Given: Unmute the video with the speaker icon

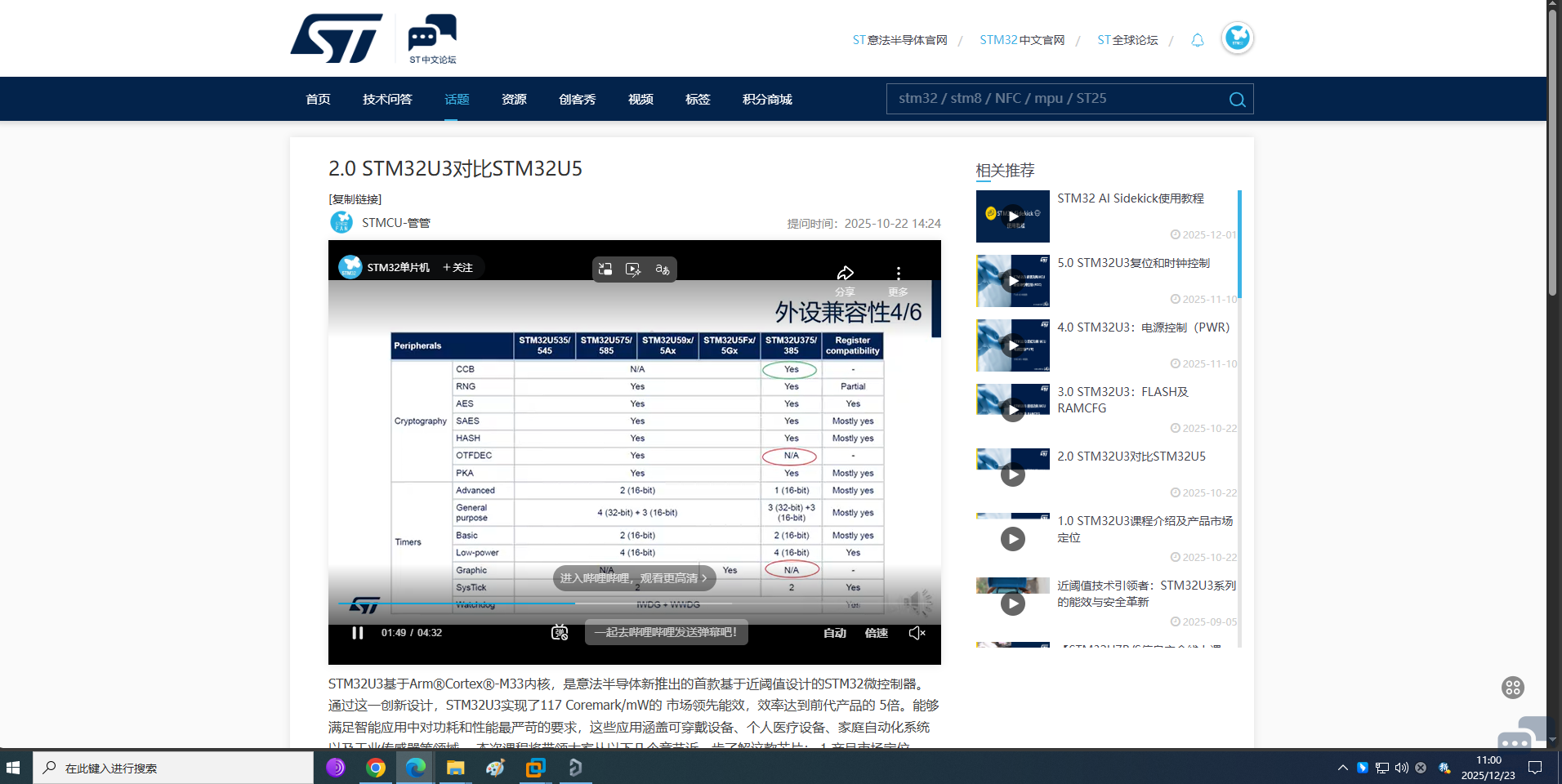Looking at the screenshot, I should (917, 633).
